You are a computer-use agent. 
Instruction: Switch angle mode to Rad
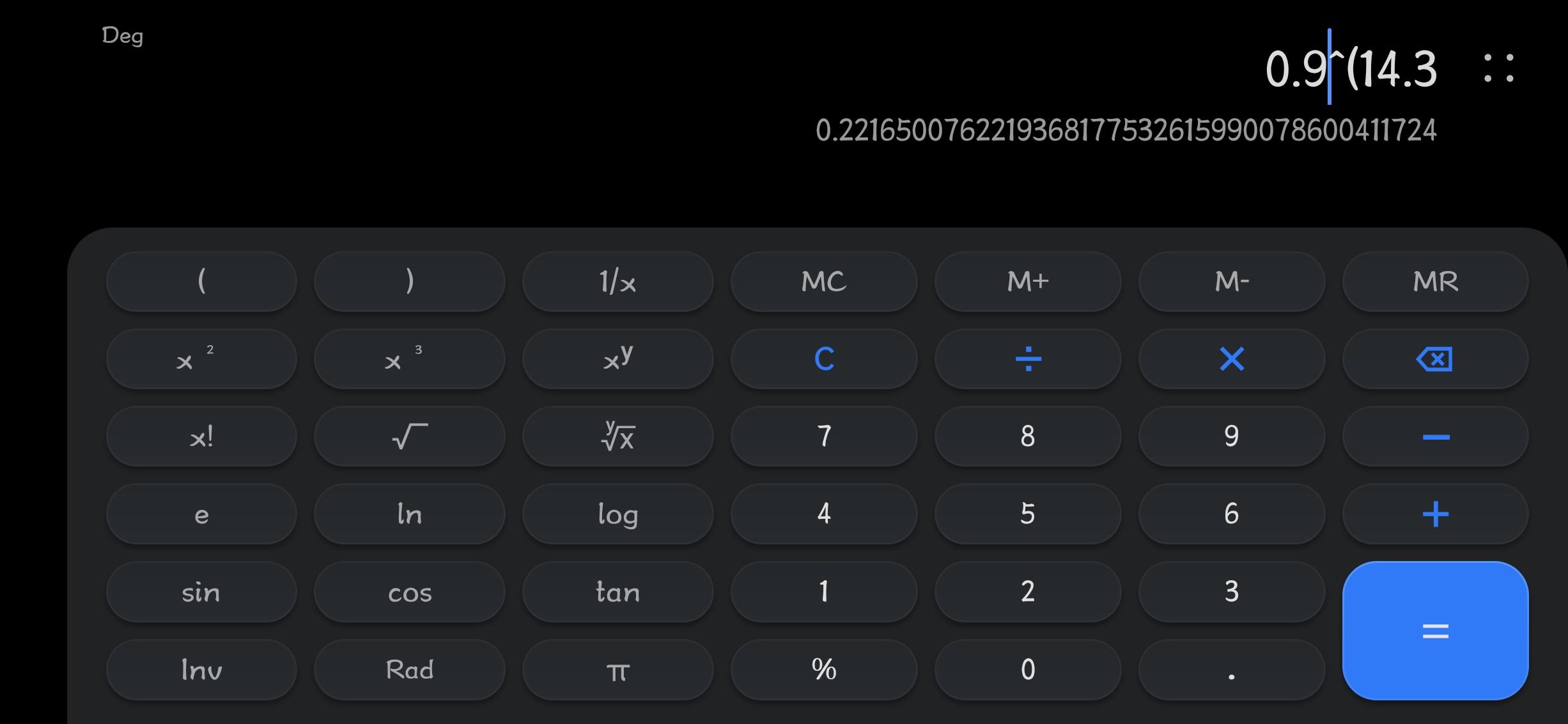coord(409,670)
